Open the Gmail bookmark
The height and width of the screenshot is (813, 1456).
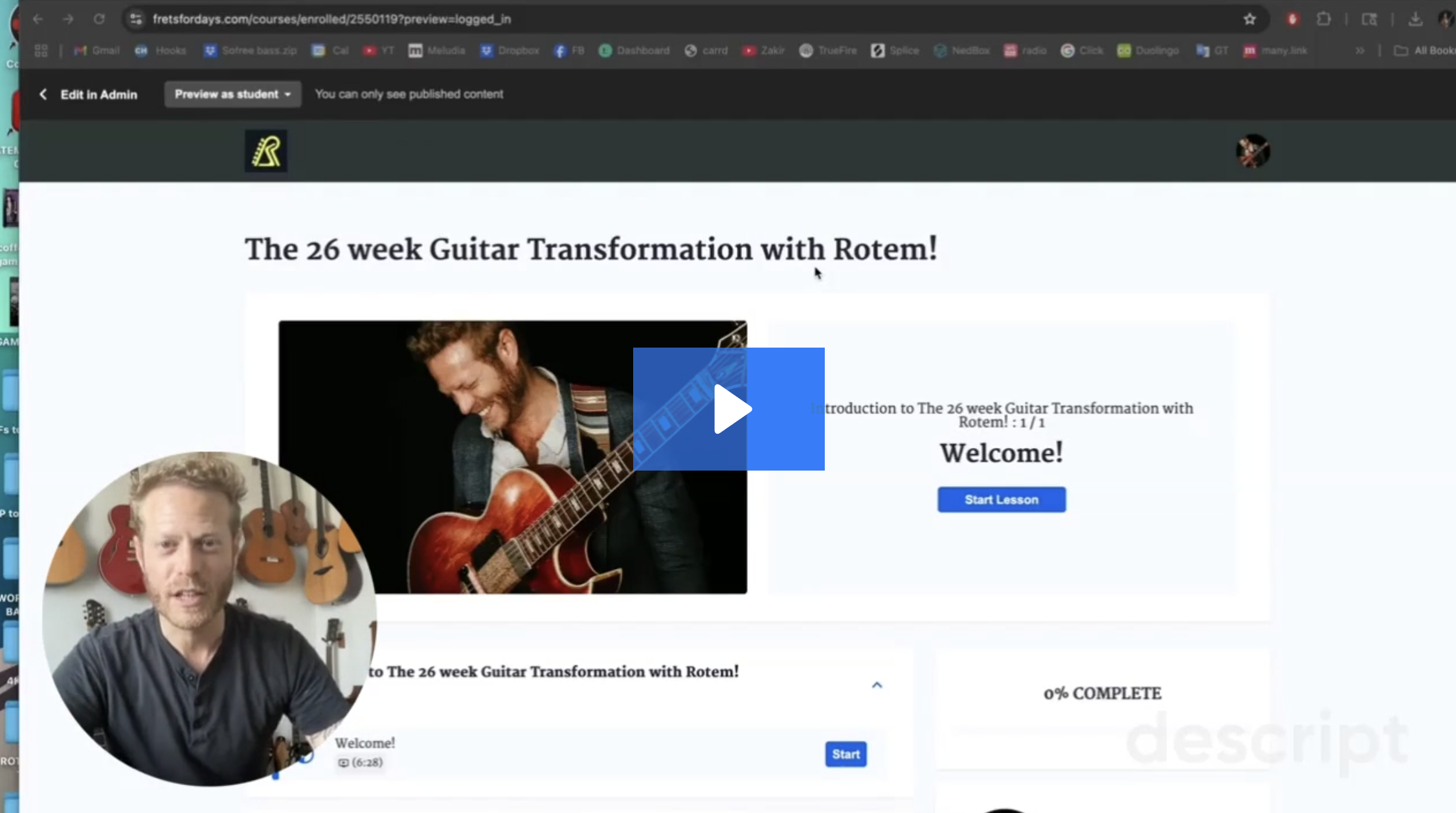(x=97, y=50)
